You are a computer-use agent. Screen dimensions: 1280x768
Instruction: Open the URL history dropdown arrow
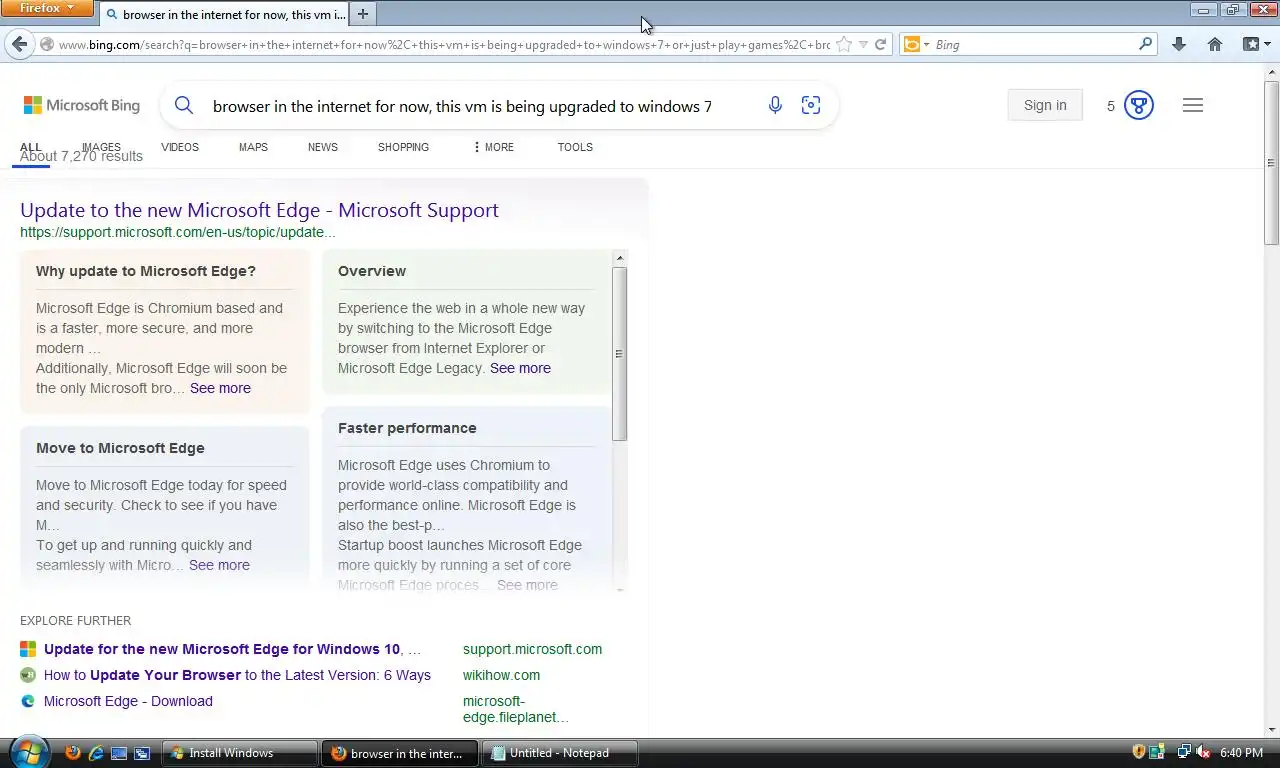click(x=863, y=44)
